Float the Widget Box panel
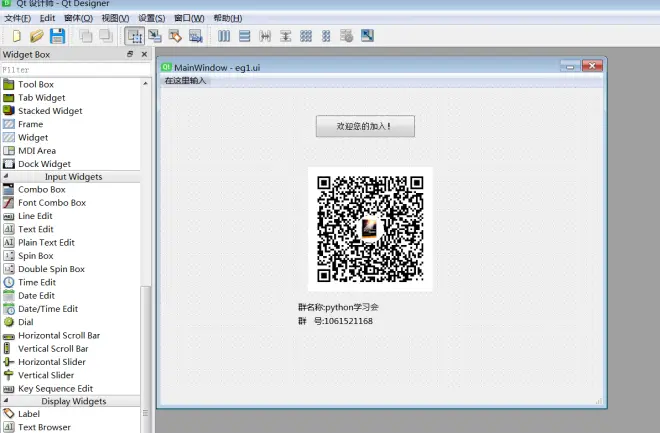Image resolution: width=660 pixels, height=433 pixels. 130,54
